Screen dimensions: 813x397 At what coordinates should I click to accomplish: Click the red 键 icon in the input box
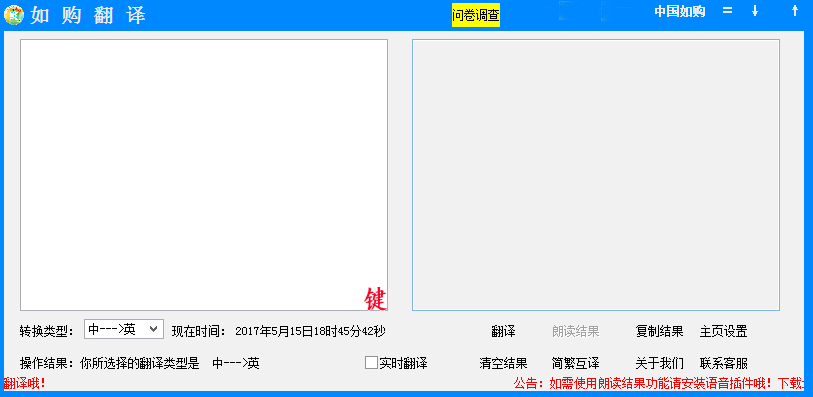pyautogui.click(x=375, y=299)
